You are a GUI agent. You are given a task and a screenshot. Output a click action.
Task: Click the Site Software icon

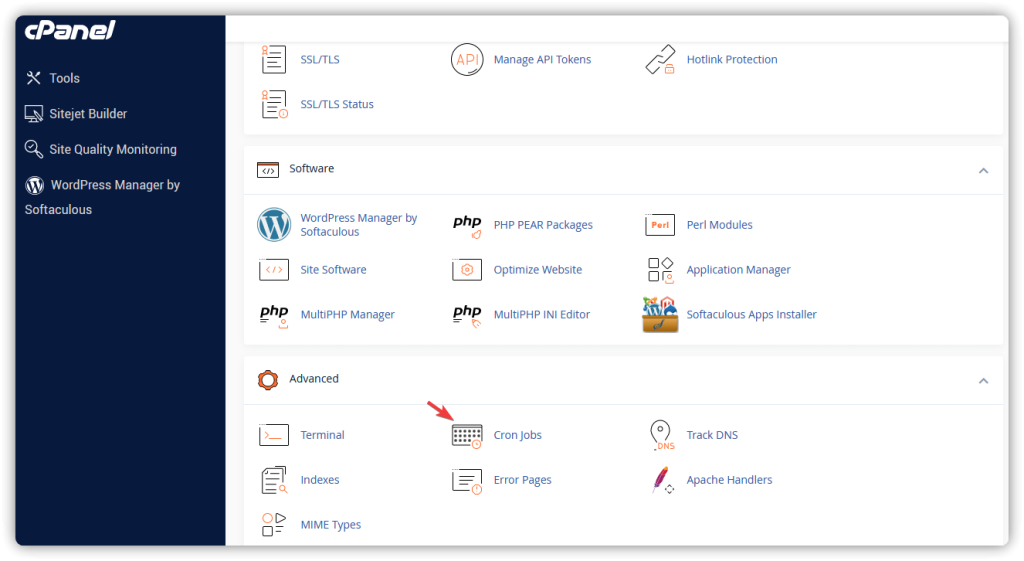pyautogui.click(x=274, y=270)
